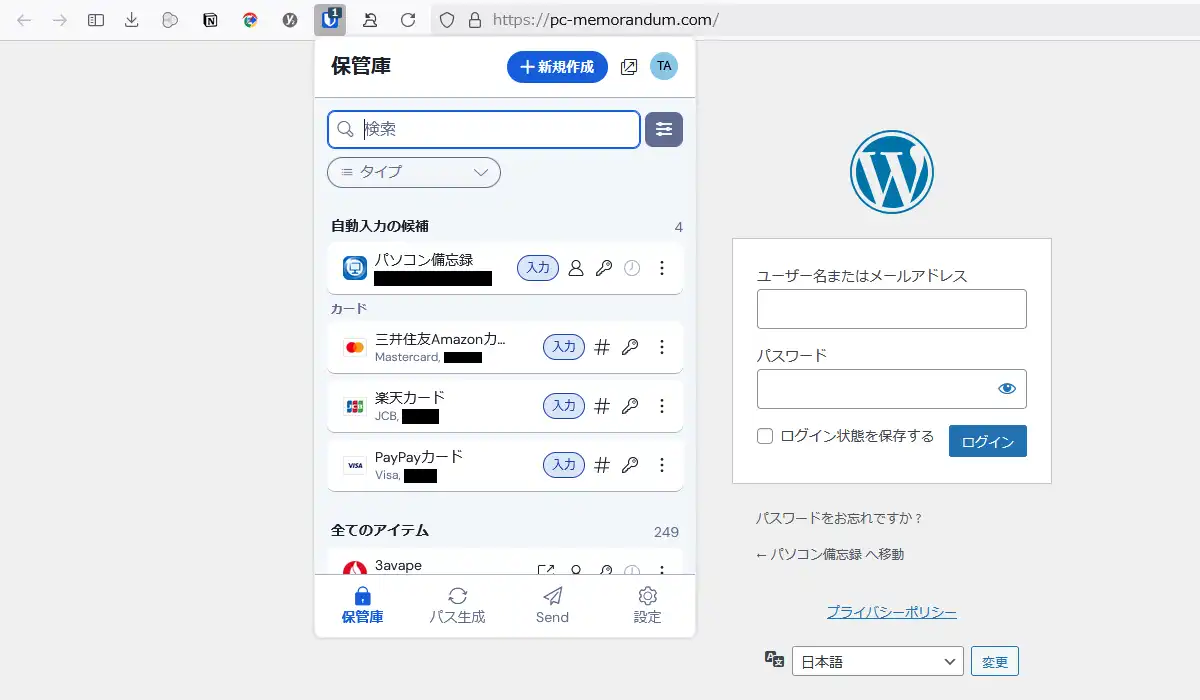
Task: Open the browser downloads icon
Action: pyautogui.click(x=132, y=20)
